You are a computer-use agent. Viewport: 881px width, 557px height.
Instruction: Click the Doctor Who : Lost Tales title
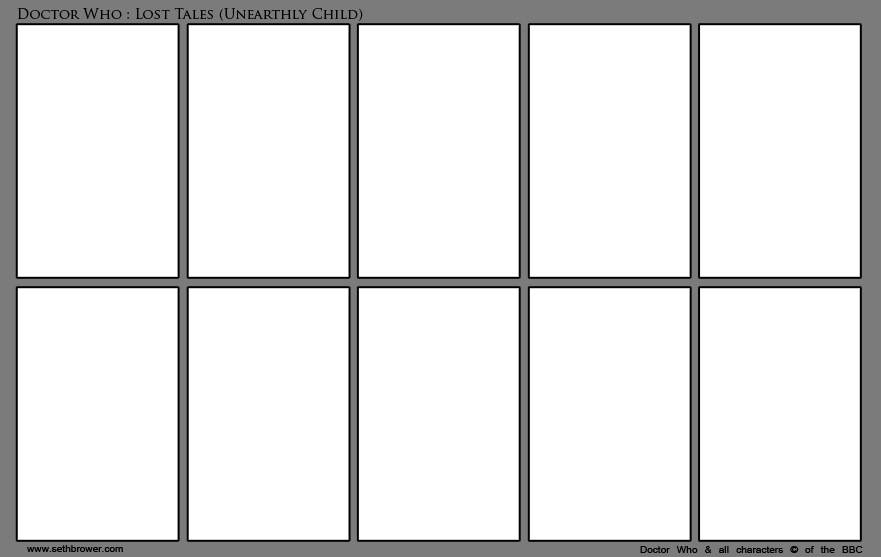[190, 13]
